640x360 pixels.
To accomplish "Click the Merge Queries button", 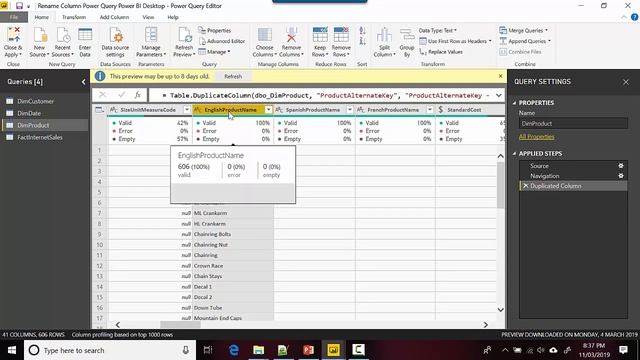I will tap(523, 31).
